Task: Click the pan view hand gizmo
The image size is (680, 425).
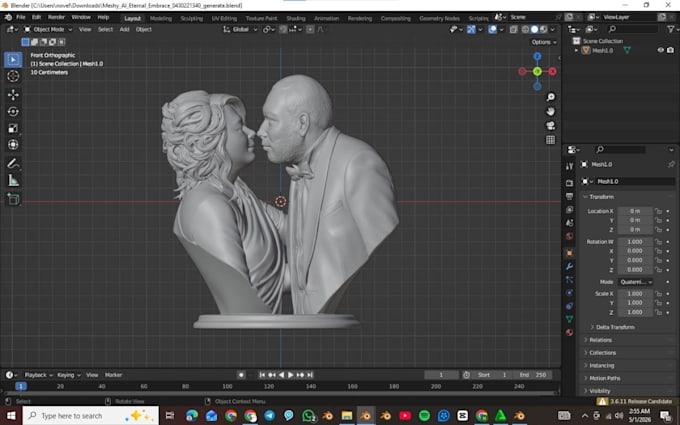Action: pyautogui.click(x=550, y=111)
